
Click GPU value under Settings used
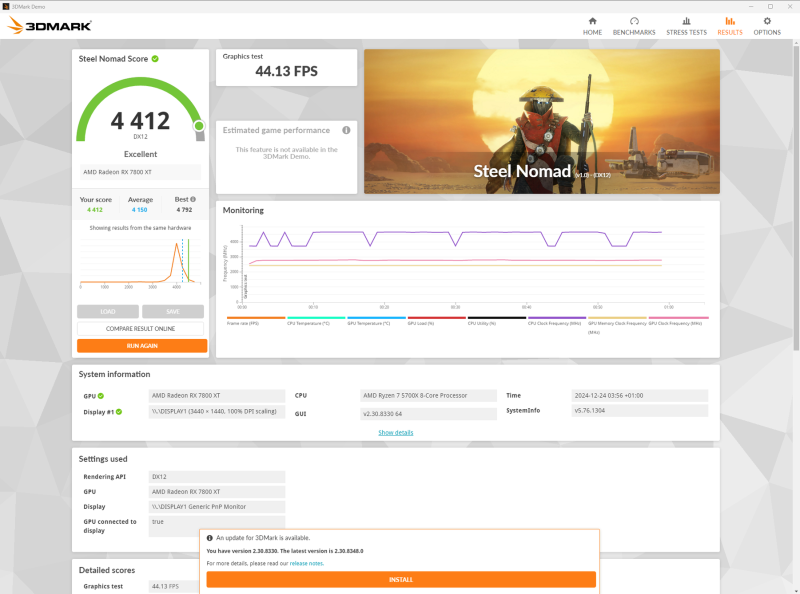pyautogui.click(x=217, y=491)
